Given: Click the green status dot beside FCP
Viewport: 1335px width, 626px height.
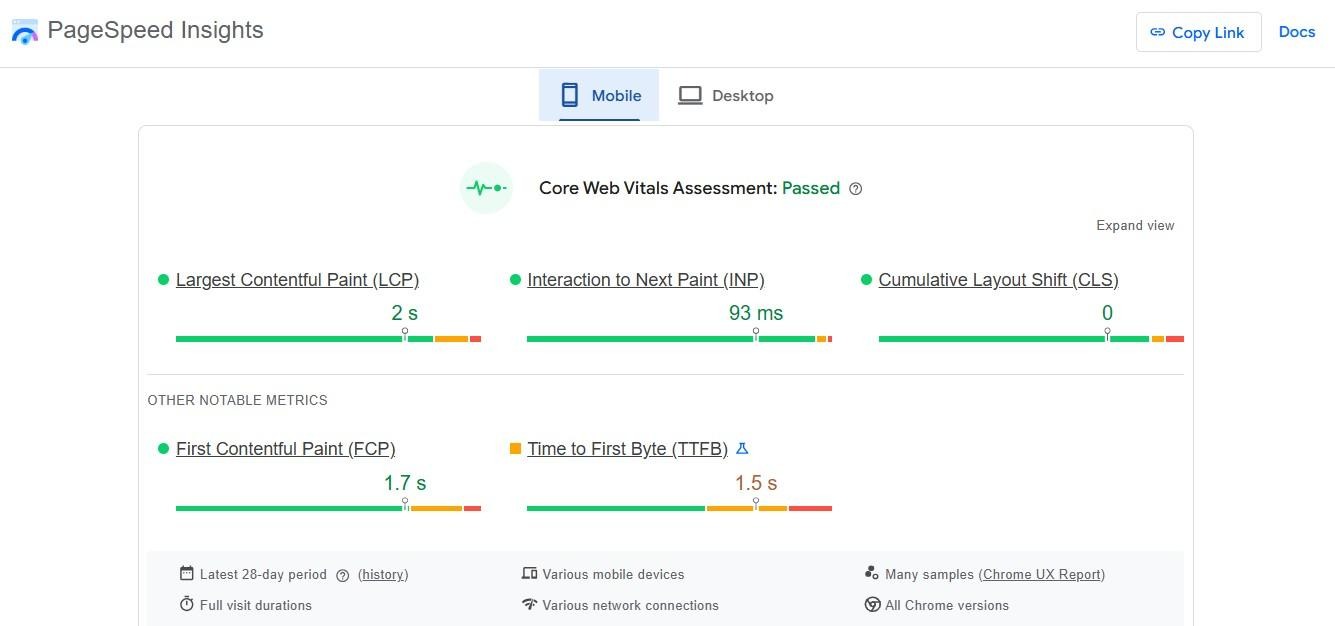Looking at the screenshot, I should [163, 449].
